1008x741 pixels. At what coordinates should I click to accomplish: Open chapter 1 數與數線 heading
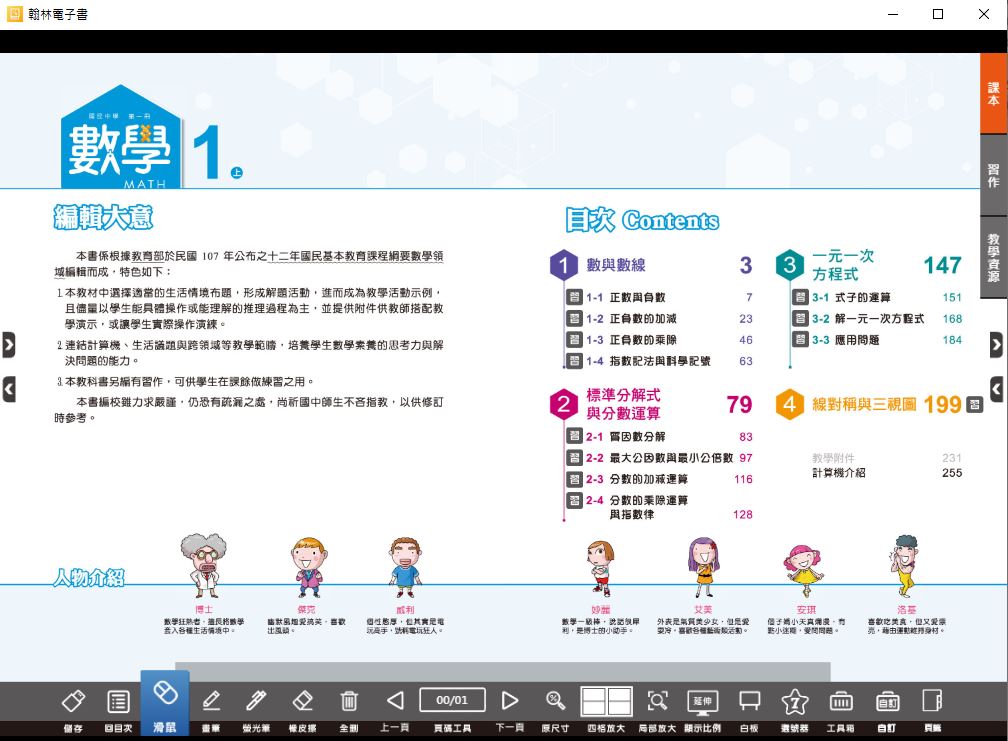(616, 265)
